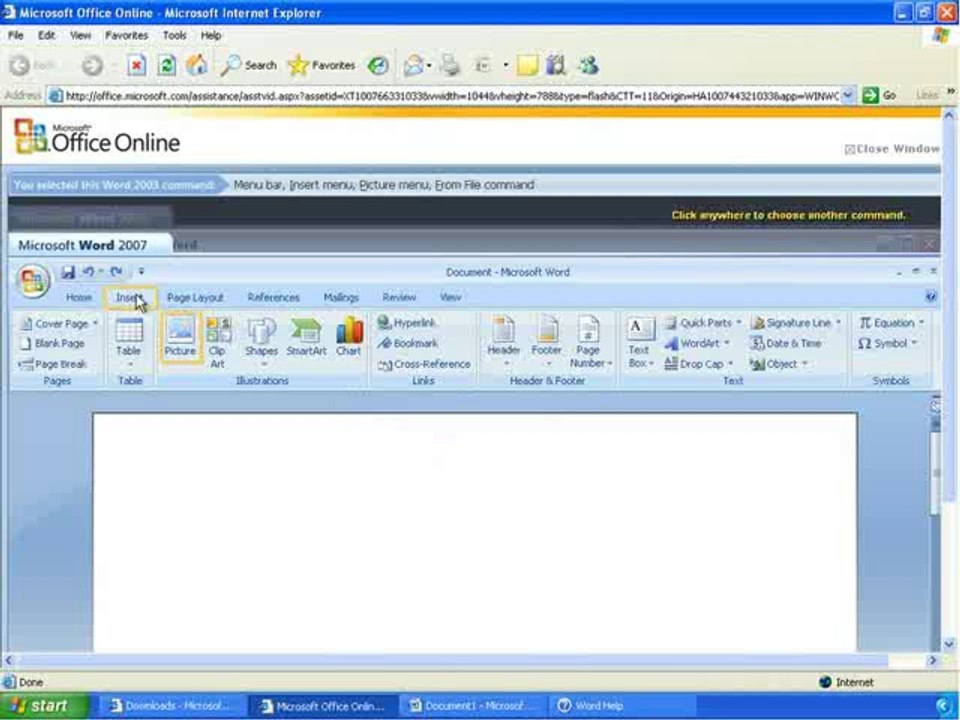Customize Quick Access Toolbar dropdown arrow
This screenshot has height=720, width=960.
(141, 271)
